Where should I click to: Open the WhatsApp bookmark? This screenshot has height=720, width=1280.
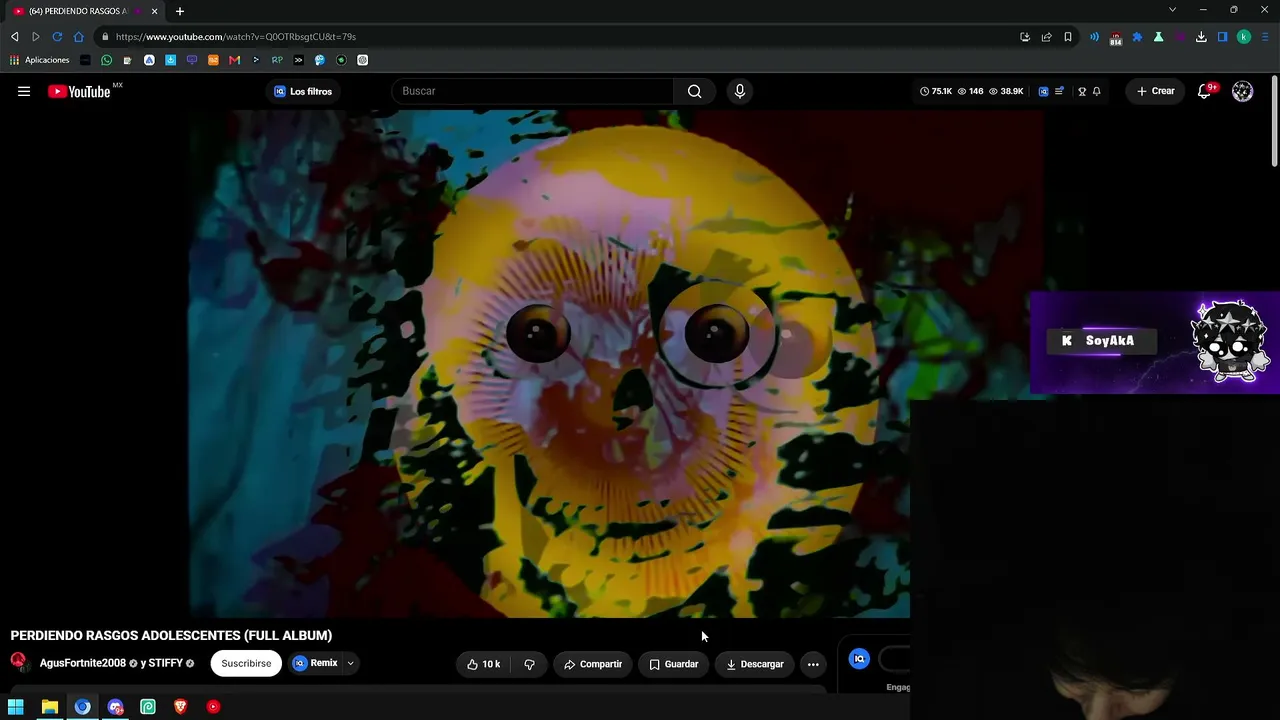tap(106, 60)
